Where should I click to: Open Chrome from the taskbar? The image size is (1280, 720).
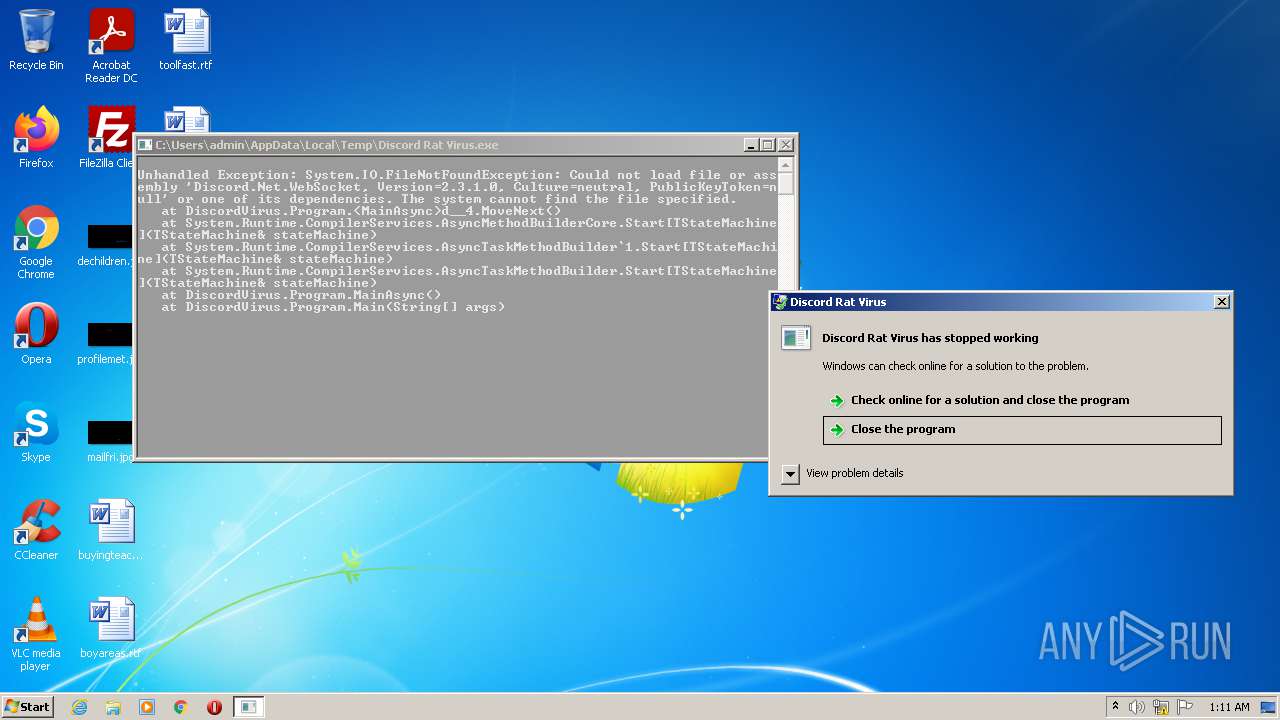point(181,707)
